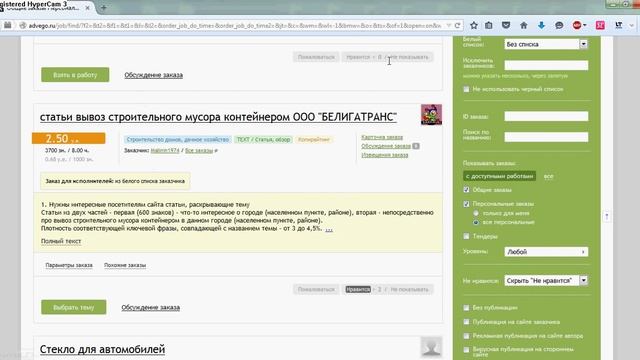The image size is (640, 360).
Task: Click the green 'Выбрать тему' button
Action: pyautogui.click(x=73, y=307)
